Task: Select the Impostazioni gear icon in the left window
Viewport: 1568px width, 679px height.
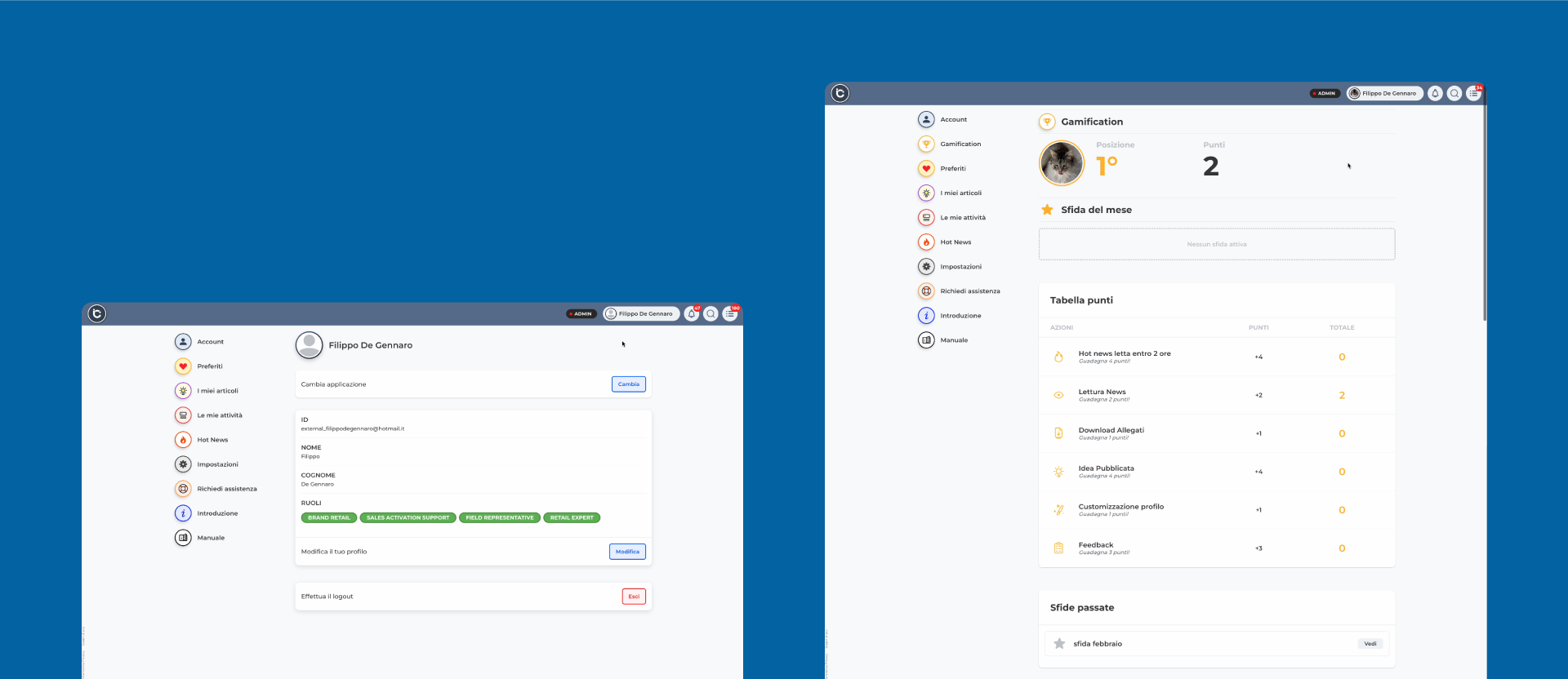Action: click(183, 464)
